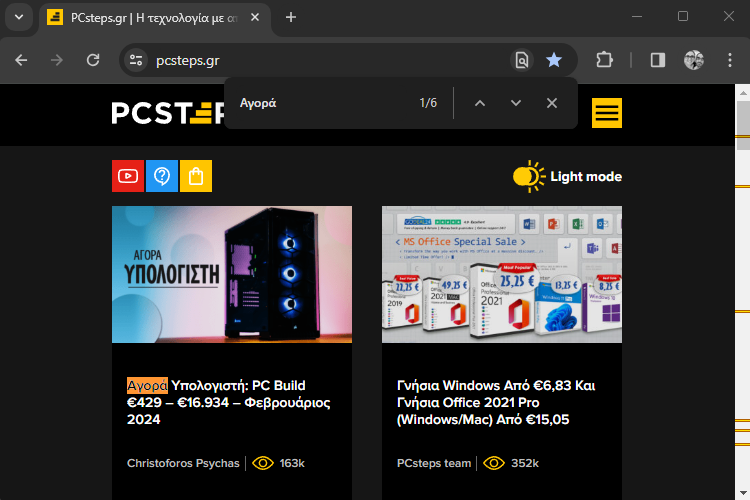The height and width of the screenshot is (500, 750).
Task: Jump to next find result
Action: coord(516,103)
